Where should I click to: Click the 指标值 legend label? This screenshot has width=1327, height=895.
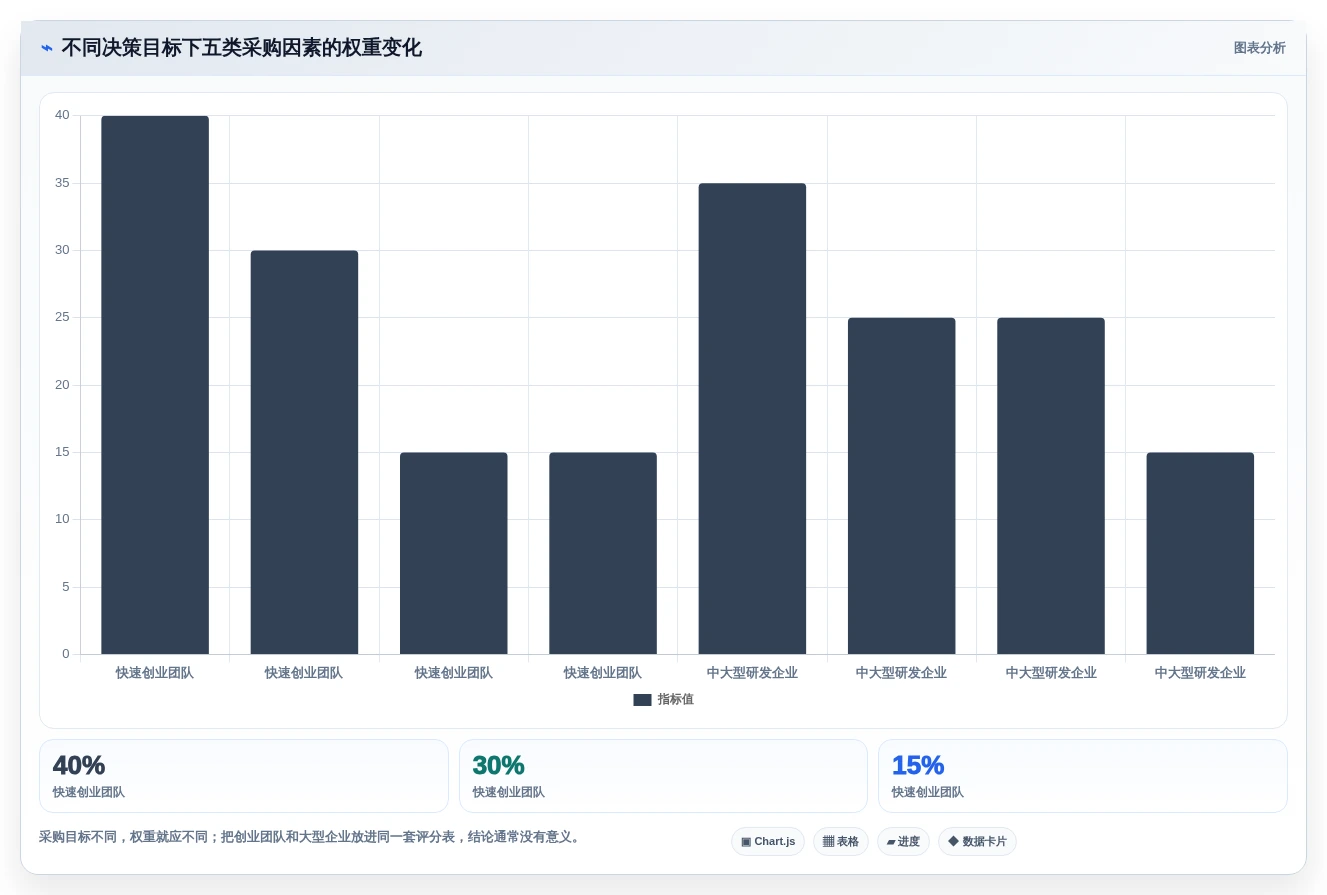[676, 700]
